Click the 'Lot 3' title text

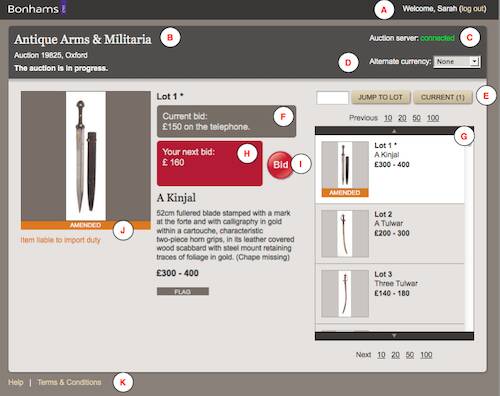(383, 274)
